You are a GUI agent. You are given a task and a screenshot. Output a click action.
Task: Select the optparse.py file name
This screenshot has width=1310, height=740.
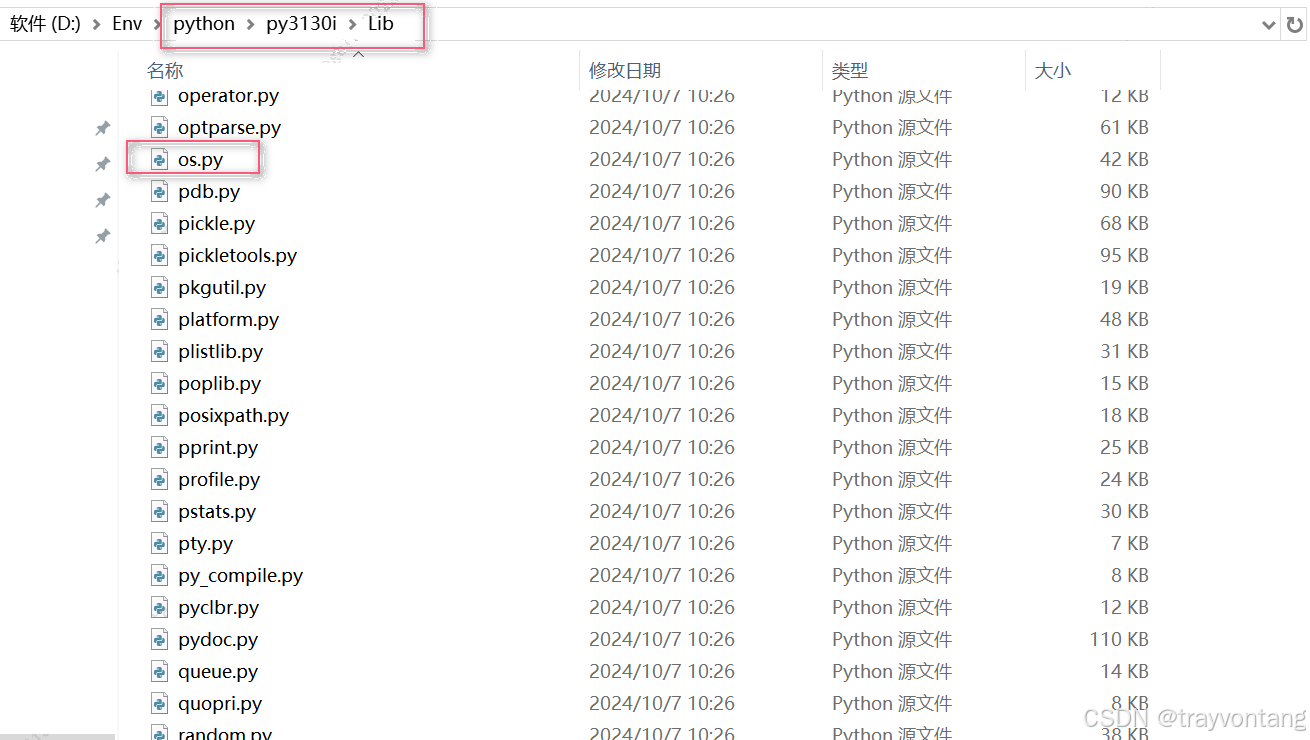pos(229,127)
